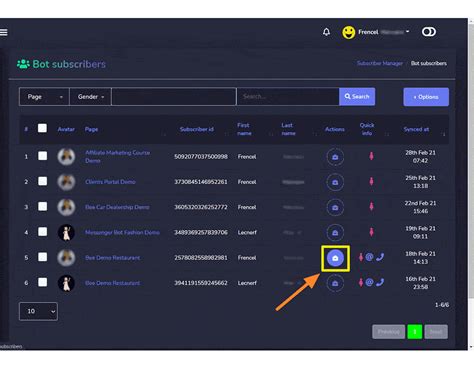This screenshot has height=369, width=474.
Task: Open the Subscriber Manager breadcrumb link
Action: tap(380, 63)
